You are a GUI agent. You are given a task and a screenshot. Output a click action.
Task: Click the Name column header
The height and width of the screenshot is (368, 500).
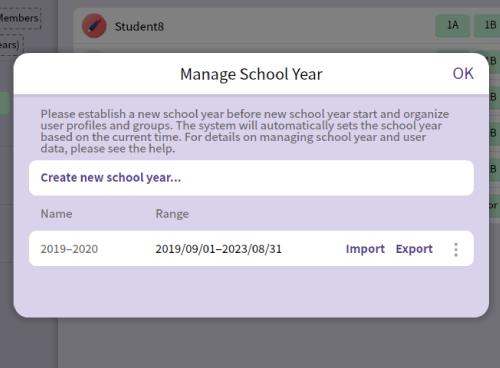56,214
